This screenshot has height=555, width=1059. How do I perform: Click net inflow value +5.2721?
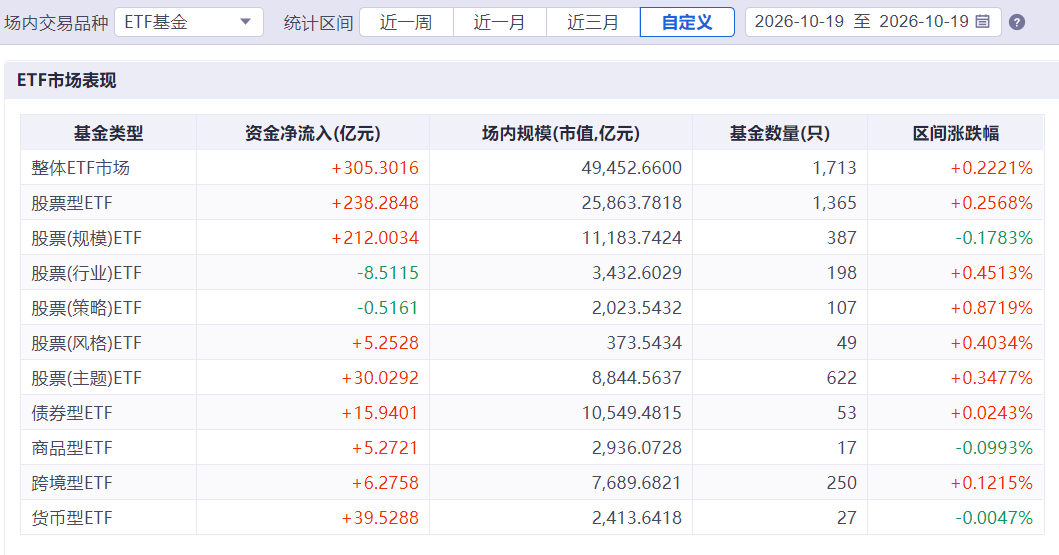click(x=385, y=448)
